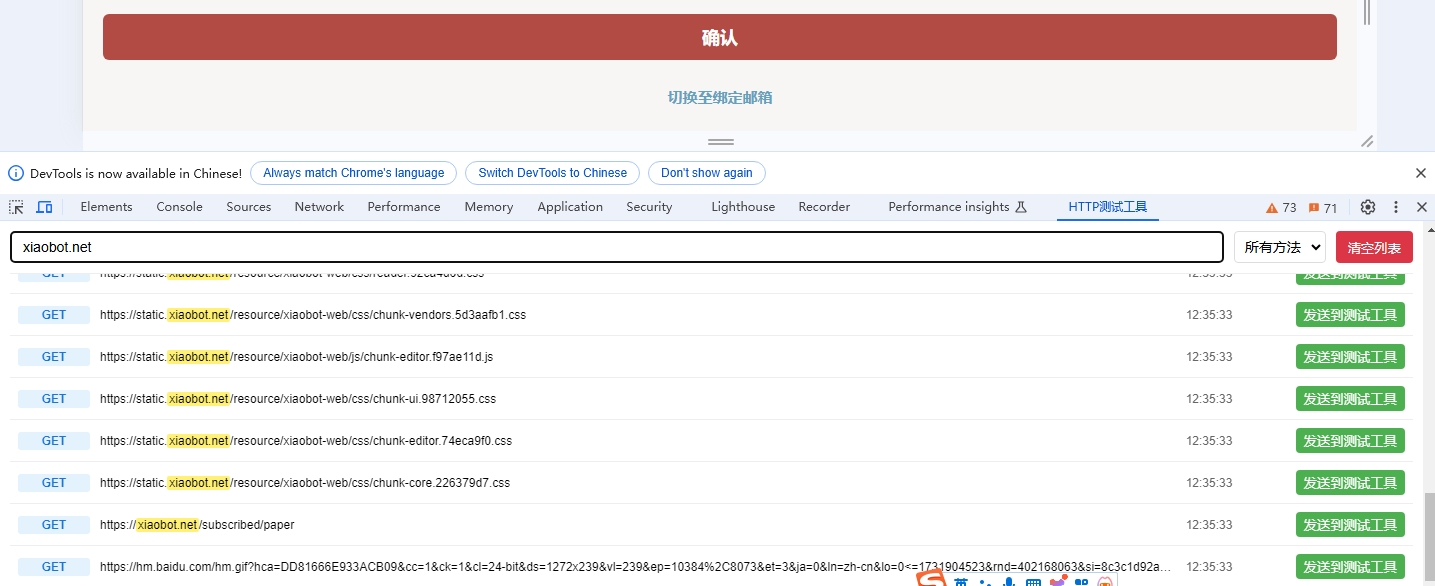Open the Network tab
Screen dimensions: 1435x586
pos(319,207)
